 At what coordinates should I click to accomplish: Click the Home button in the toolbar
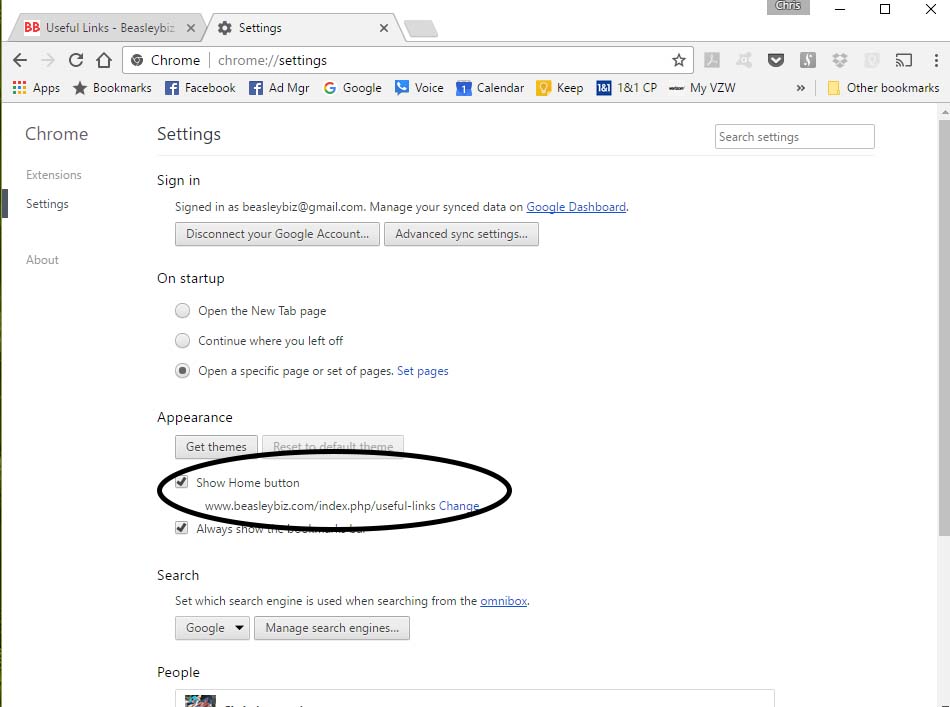(103, 60)
